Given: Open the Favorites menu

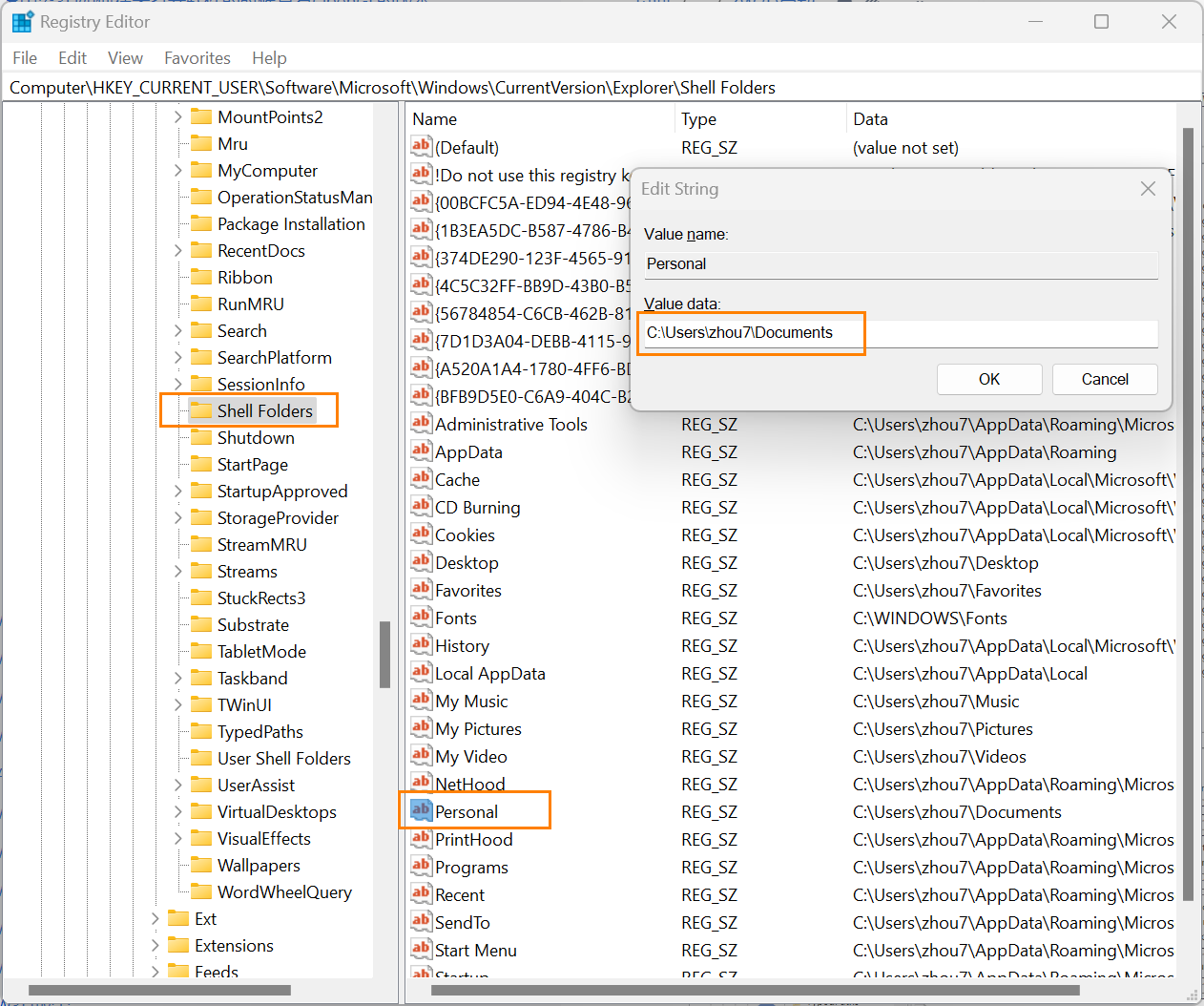Looking at the screenshot, I should (x=197, y=58).
